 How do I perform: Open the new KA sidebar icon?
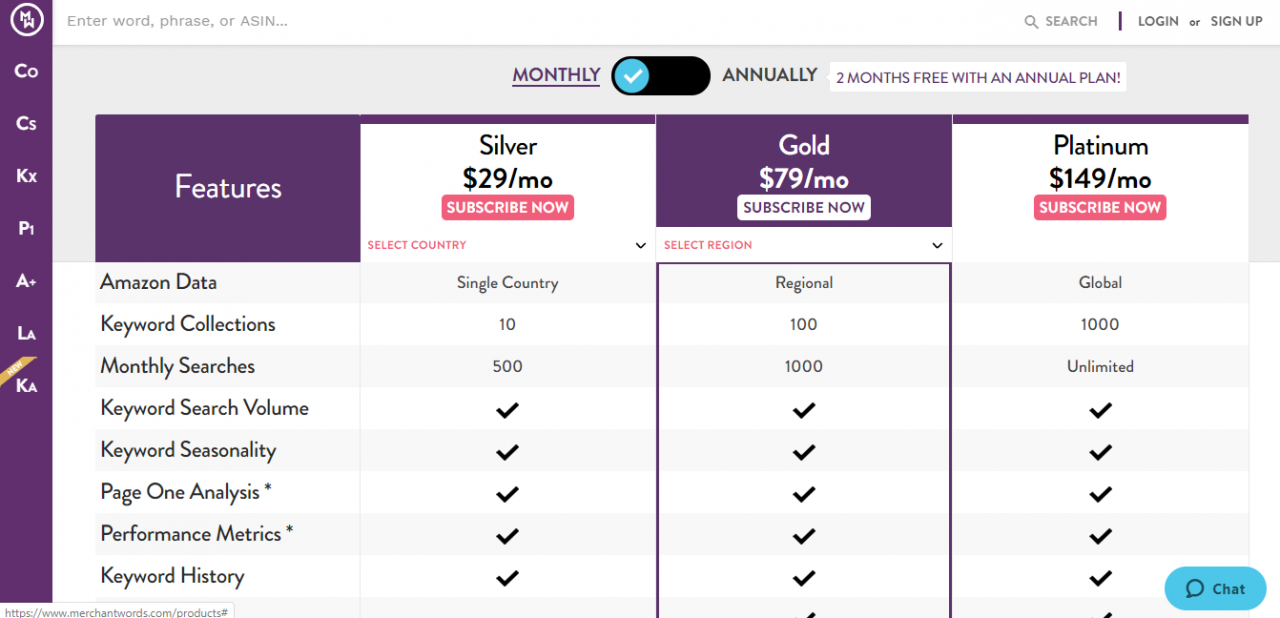[x=26, y=385]
